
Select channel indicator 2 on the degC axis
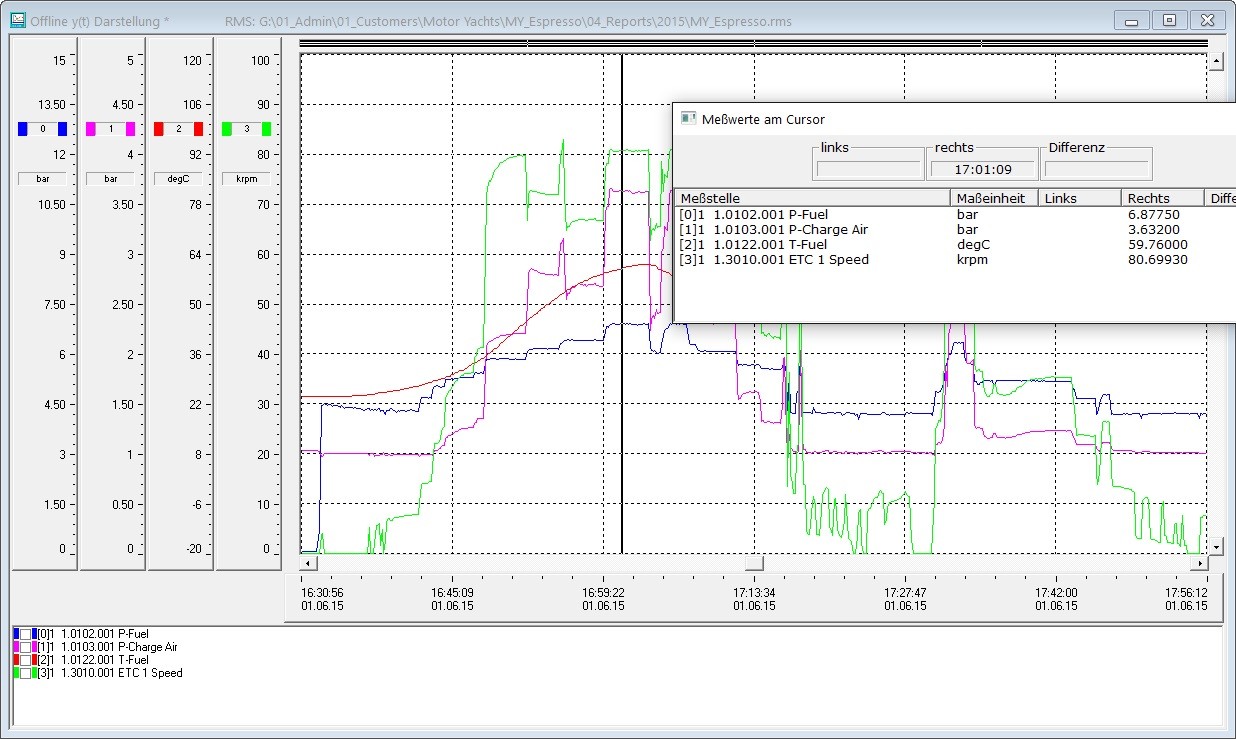(178, 128)
